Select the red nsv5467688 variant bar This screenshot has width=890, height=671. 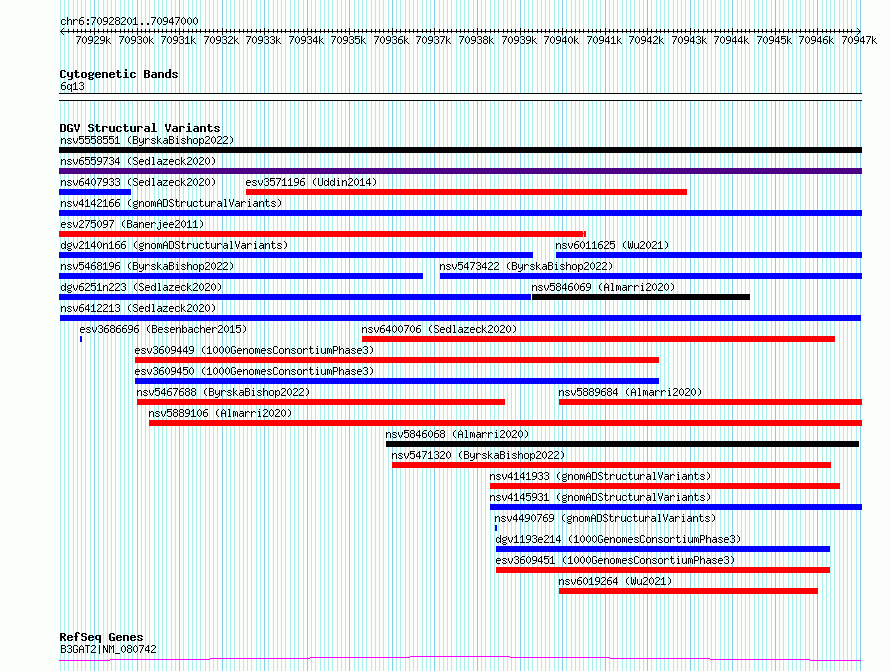click(321, 402)
